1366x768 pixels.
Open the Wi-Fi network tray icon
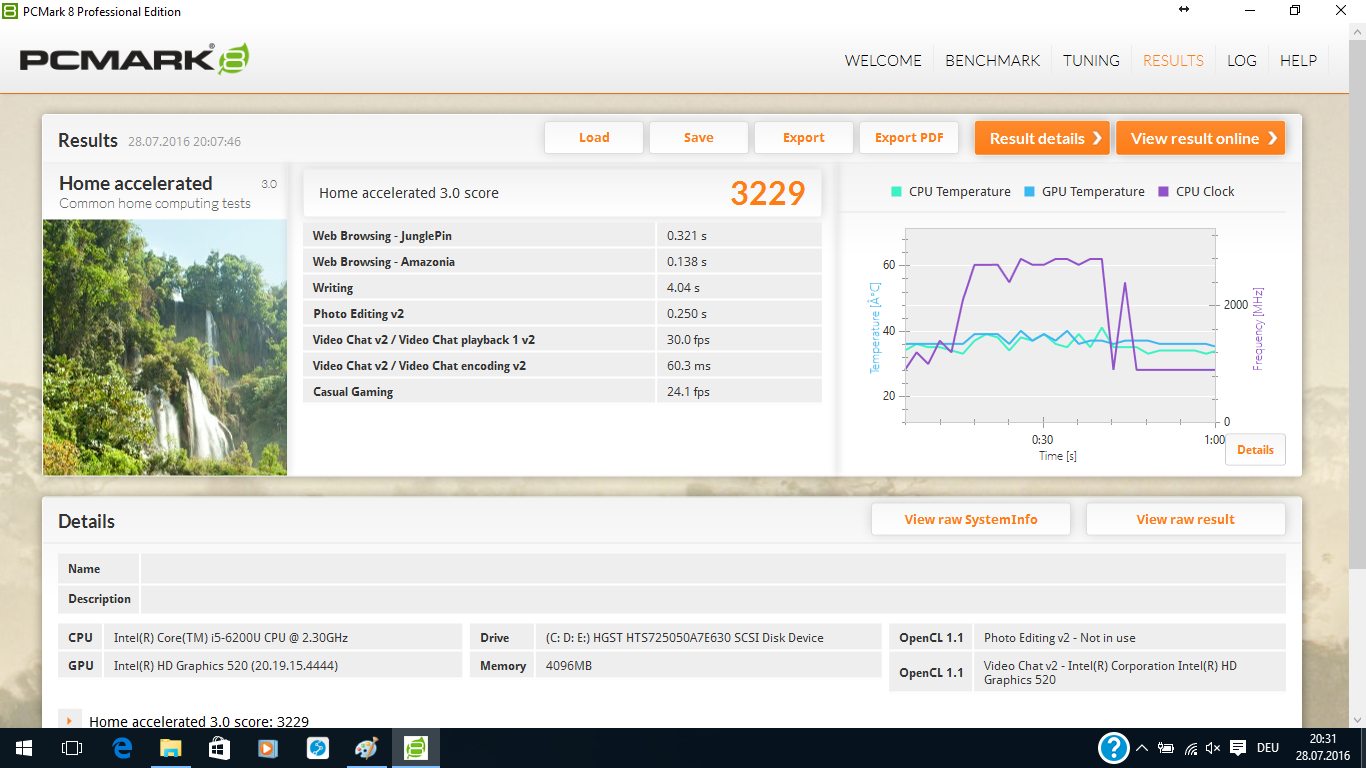pyautogui.click(x=1191, y=748)
